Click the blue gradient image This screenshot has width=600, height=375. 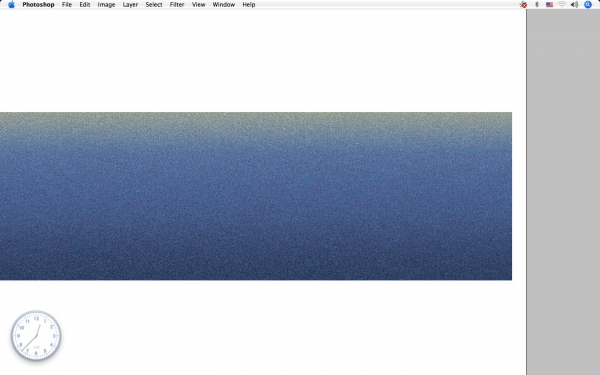tap(256, 196)
